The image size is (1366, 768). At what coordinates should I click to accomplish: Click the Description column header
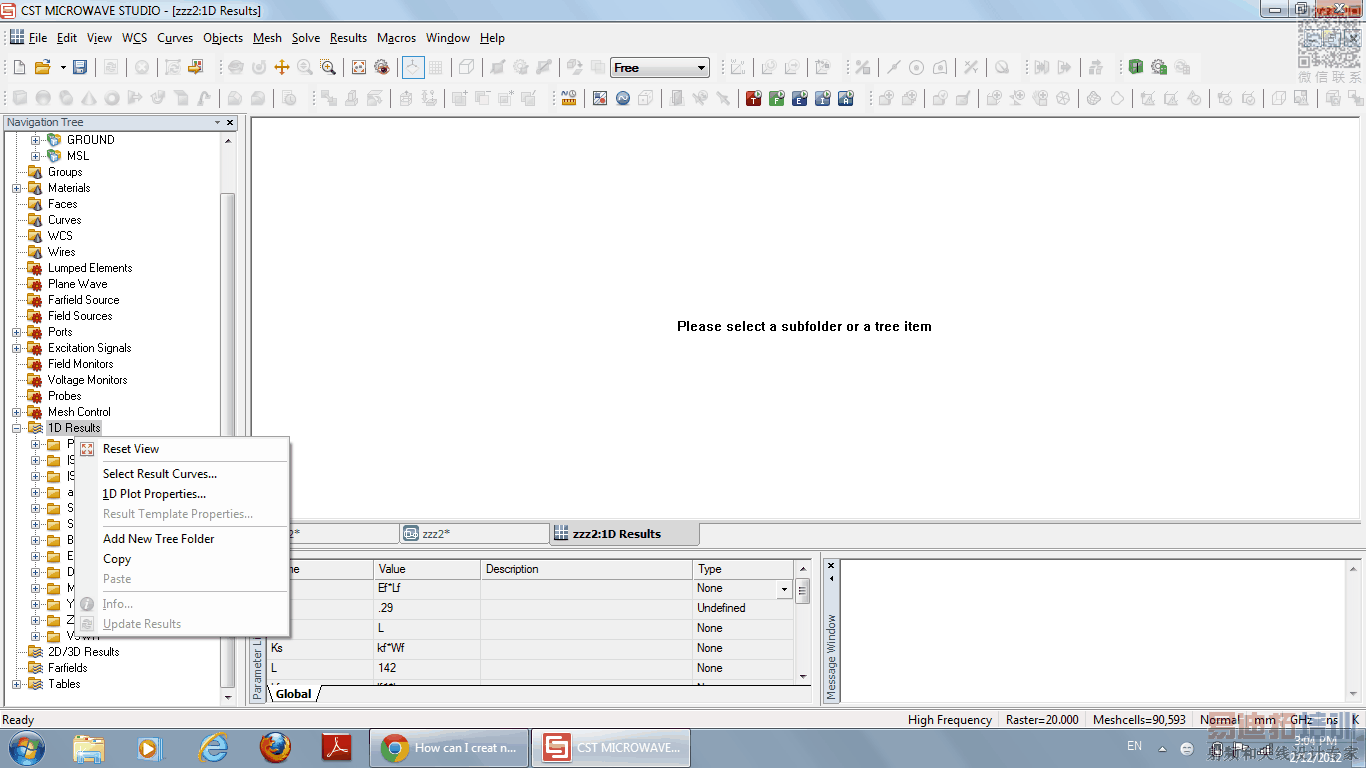(x=587, y=569)
